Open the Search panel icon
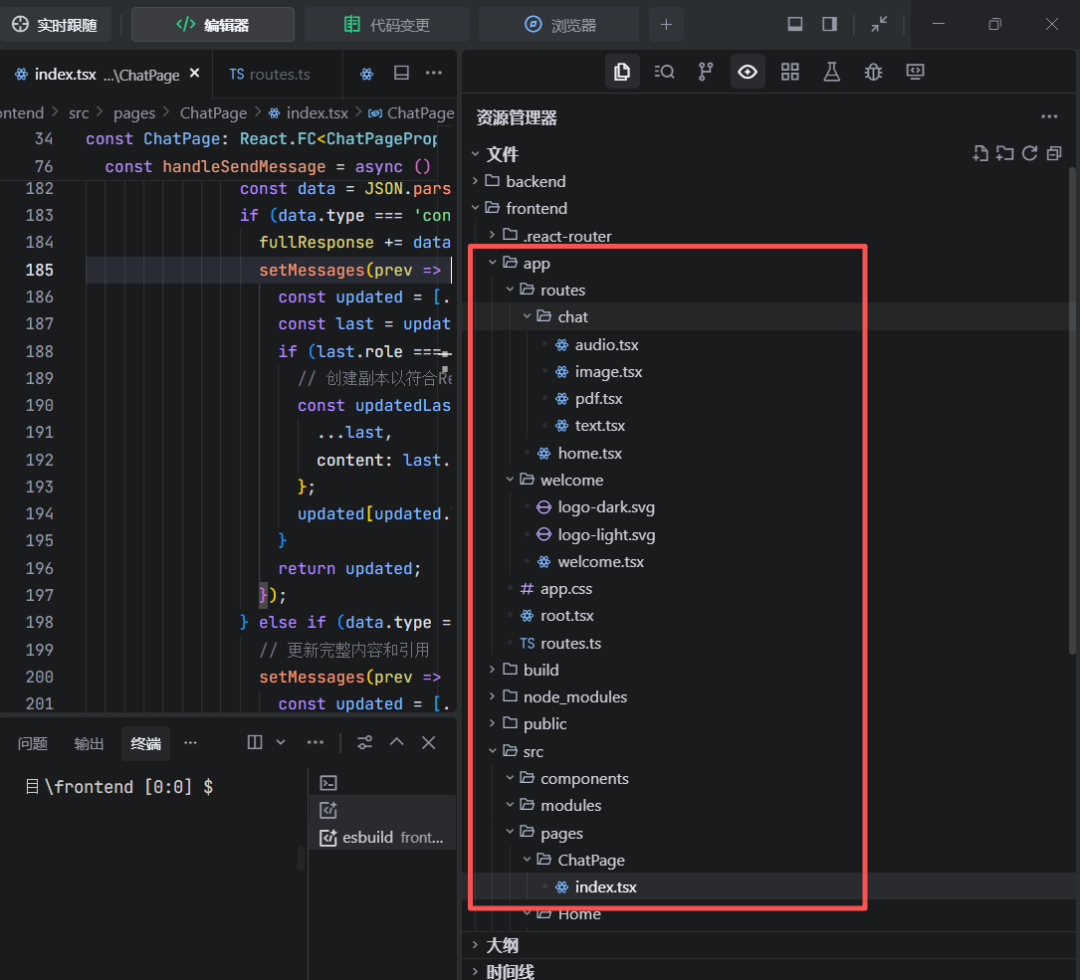 664,72
